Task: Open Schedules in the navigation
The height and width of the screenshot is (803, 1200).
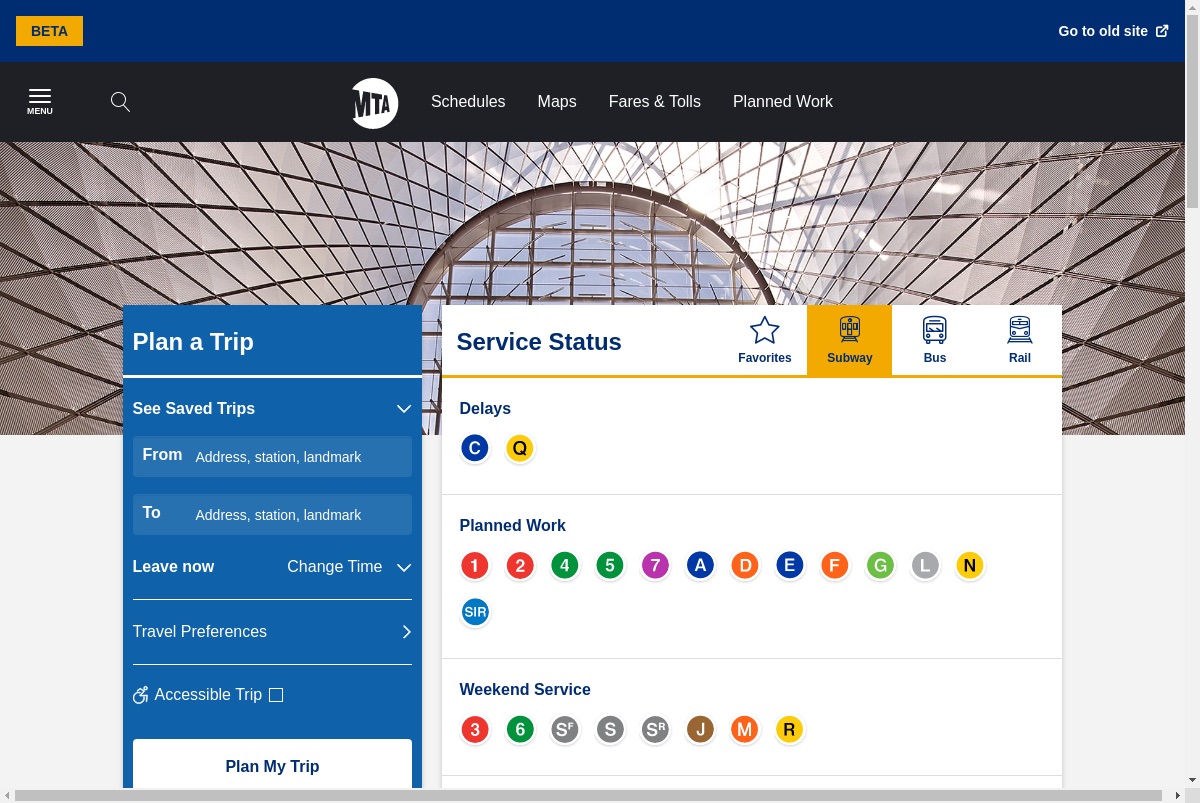Action: coord(468,101)
